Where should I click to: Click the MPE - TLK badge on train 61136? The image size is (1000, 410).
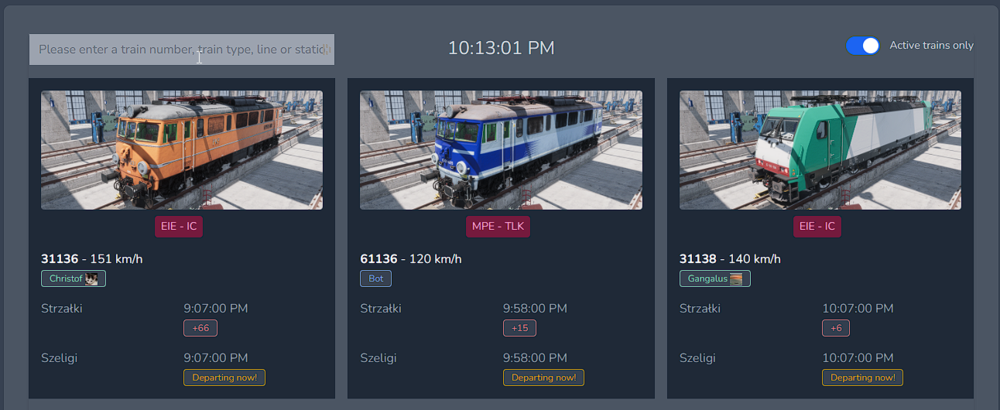pos(498,227)
